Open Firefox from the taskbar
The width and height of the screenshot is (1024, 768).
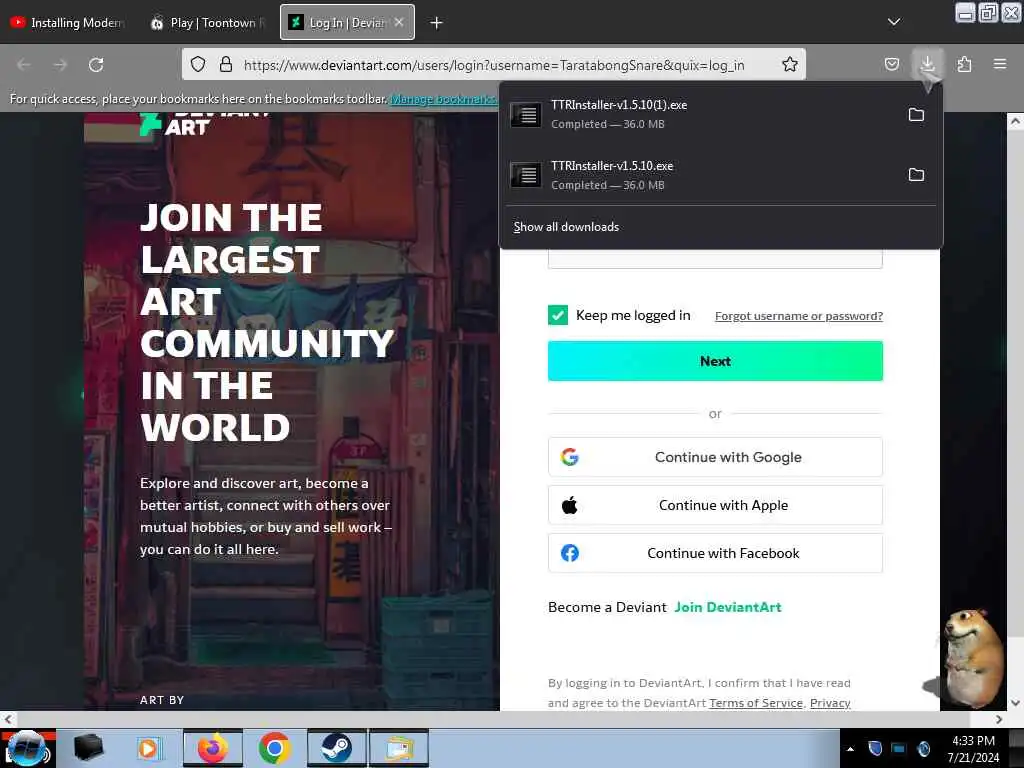click(x=213, y=748)
